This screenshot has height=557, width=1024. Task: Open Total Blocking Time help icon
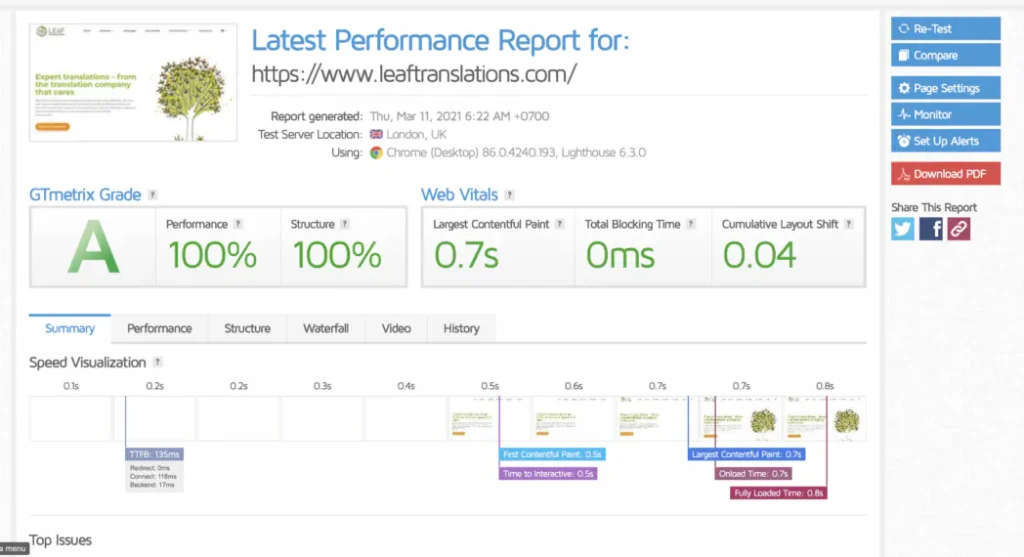click(691, 224)
